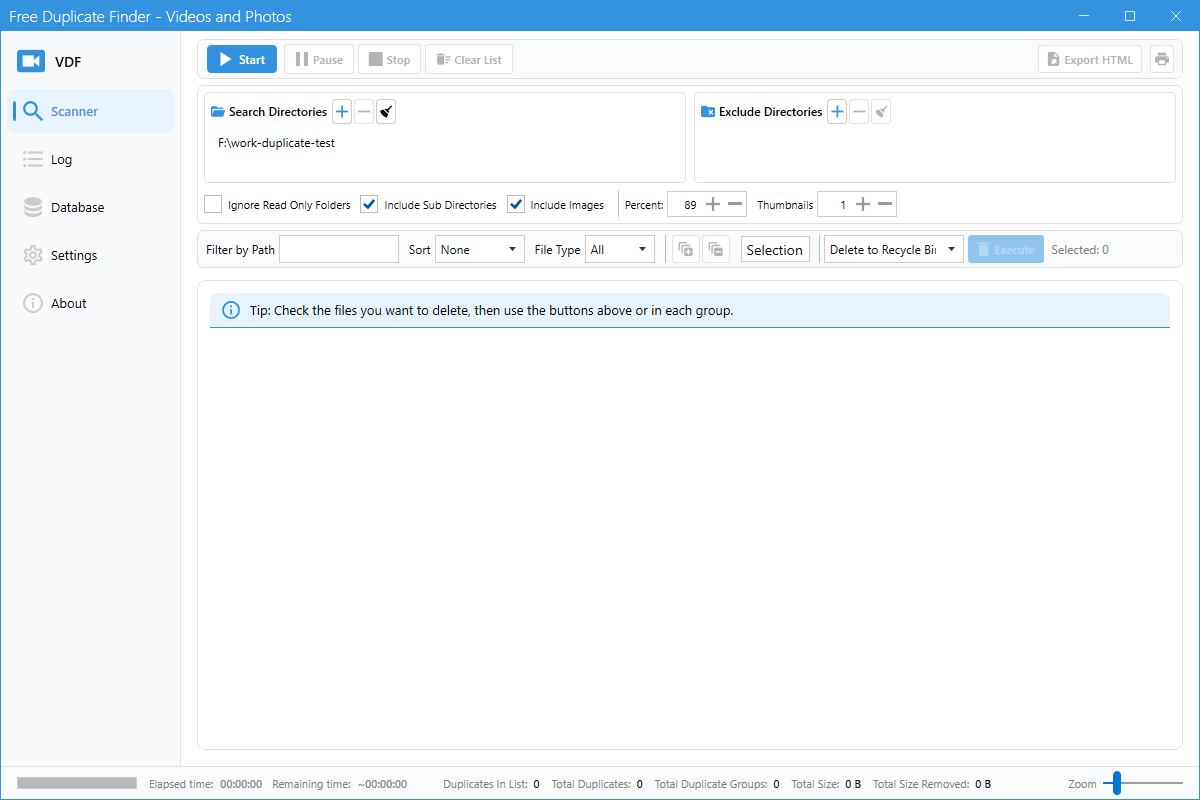Image resolution: width=1200 pixels, height=800 pixels.
Task: Open the Sort dropdown
Action: point(480,250)
